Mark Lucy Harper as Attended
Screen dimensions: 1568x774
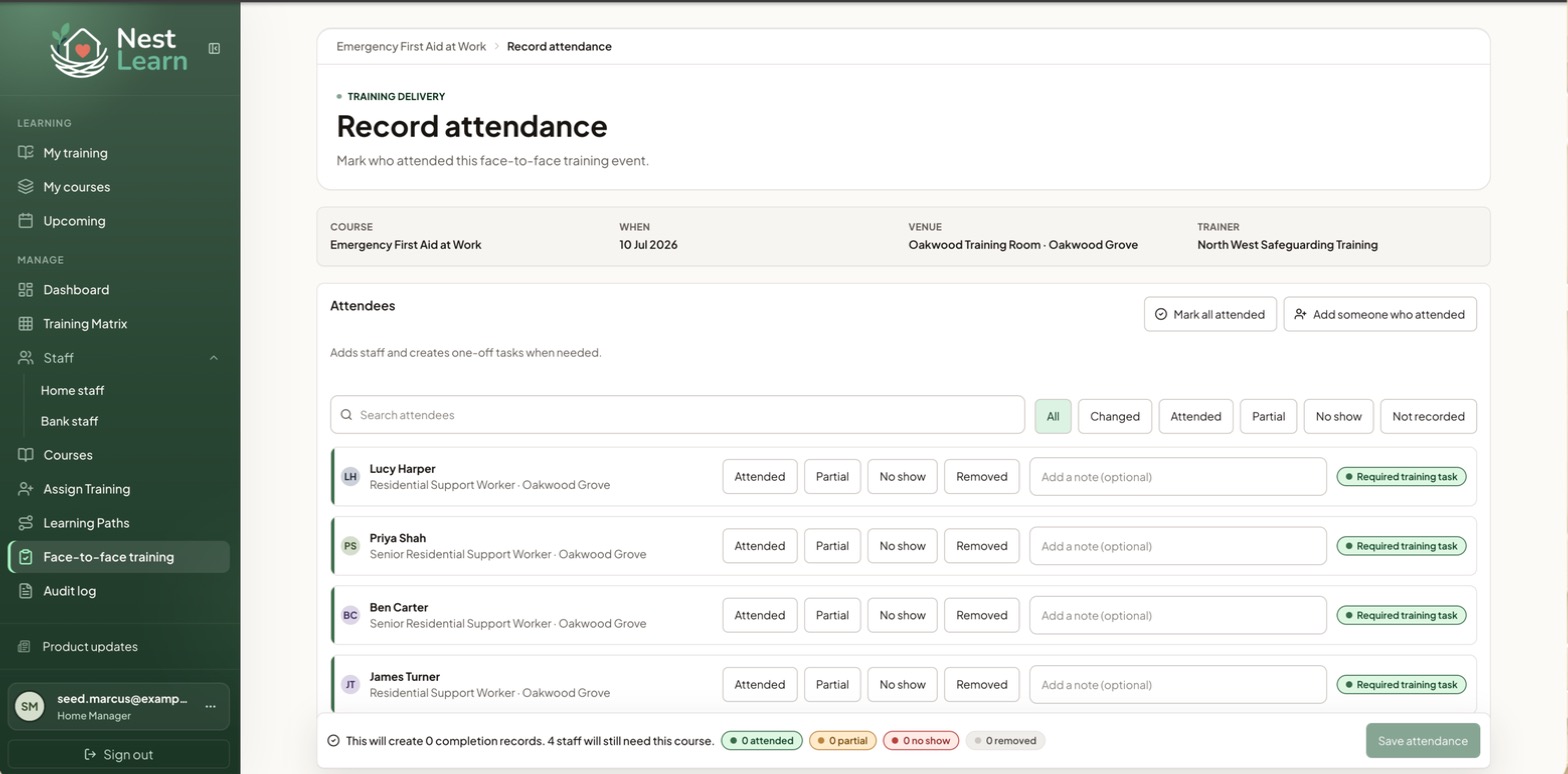[760, 477]
